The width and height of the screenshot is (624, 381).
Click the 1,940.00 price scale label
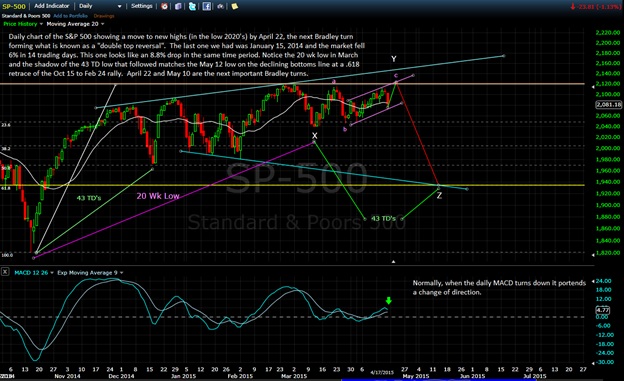(608, 182)
